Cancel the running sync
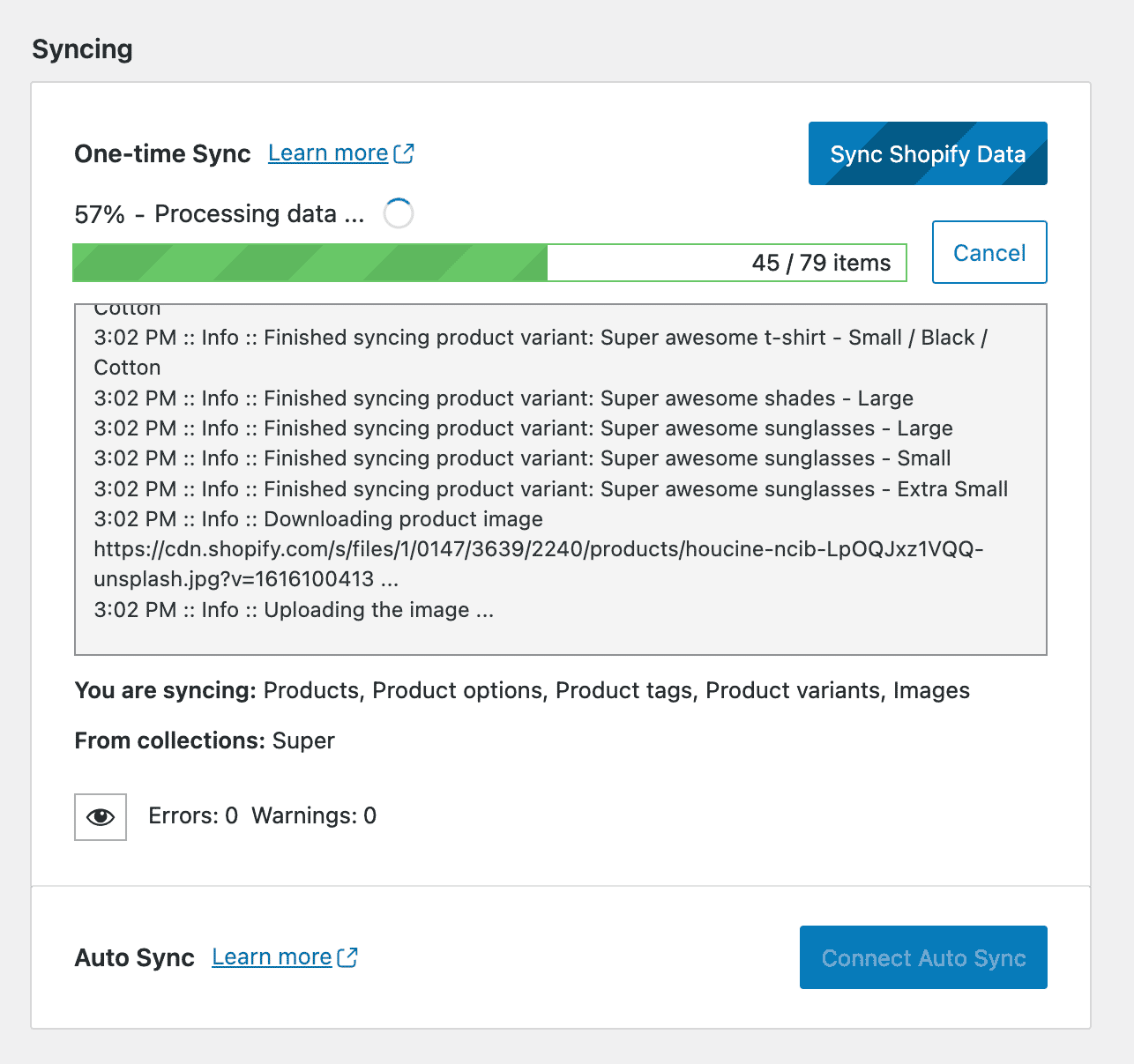 989,253
